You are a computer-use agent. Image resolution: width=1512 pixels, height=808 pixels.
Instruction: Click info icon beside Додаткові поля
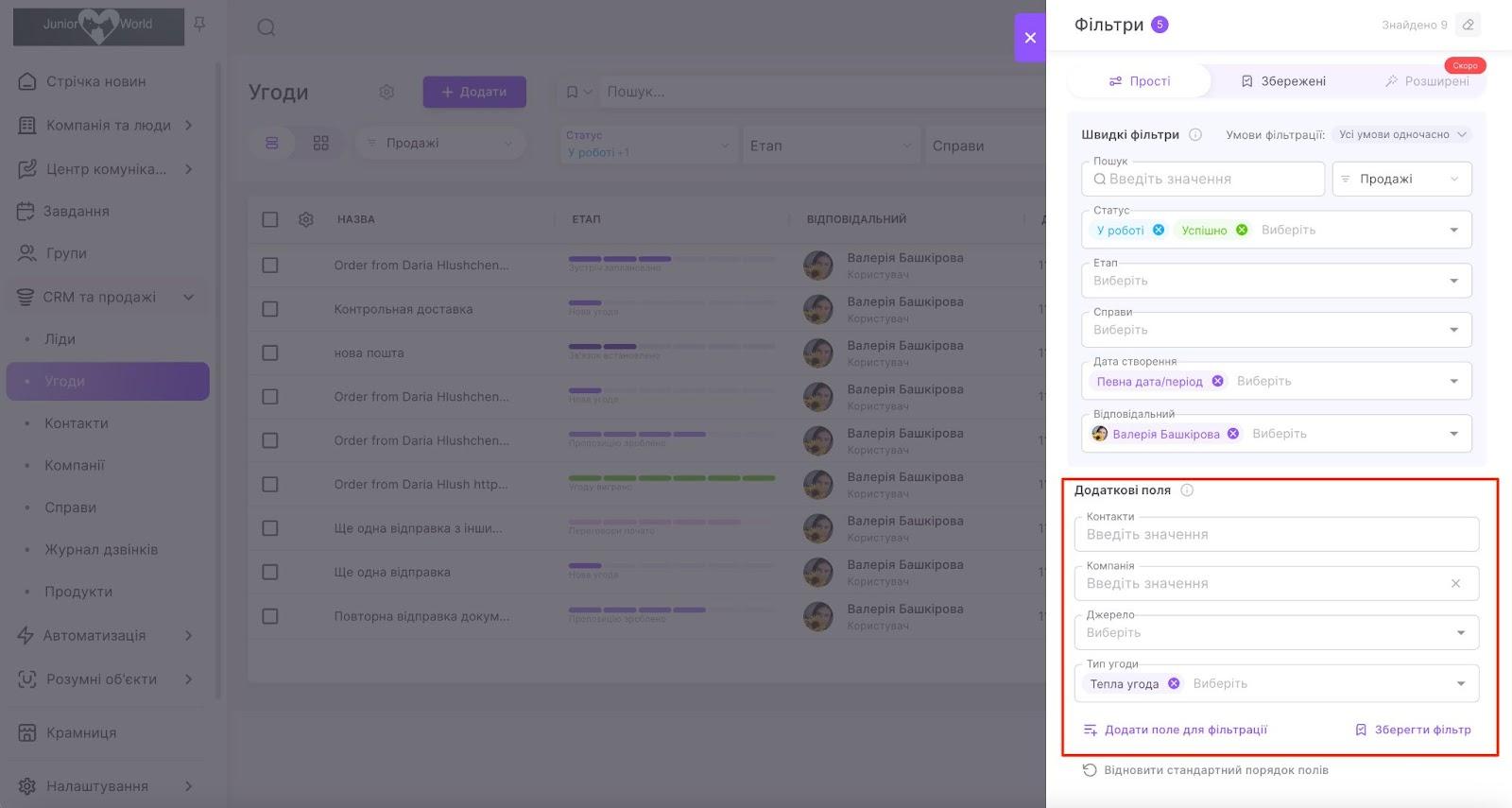click(1187, 490)
